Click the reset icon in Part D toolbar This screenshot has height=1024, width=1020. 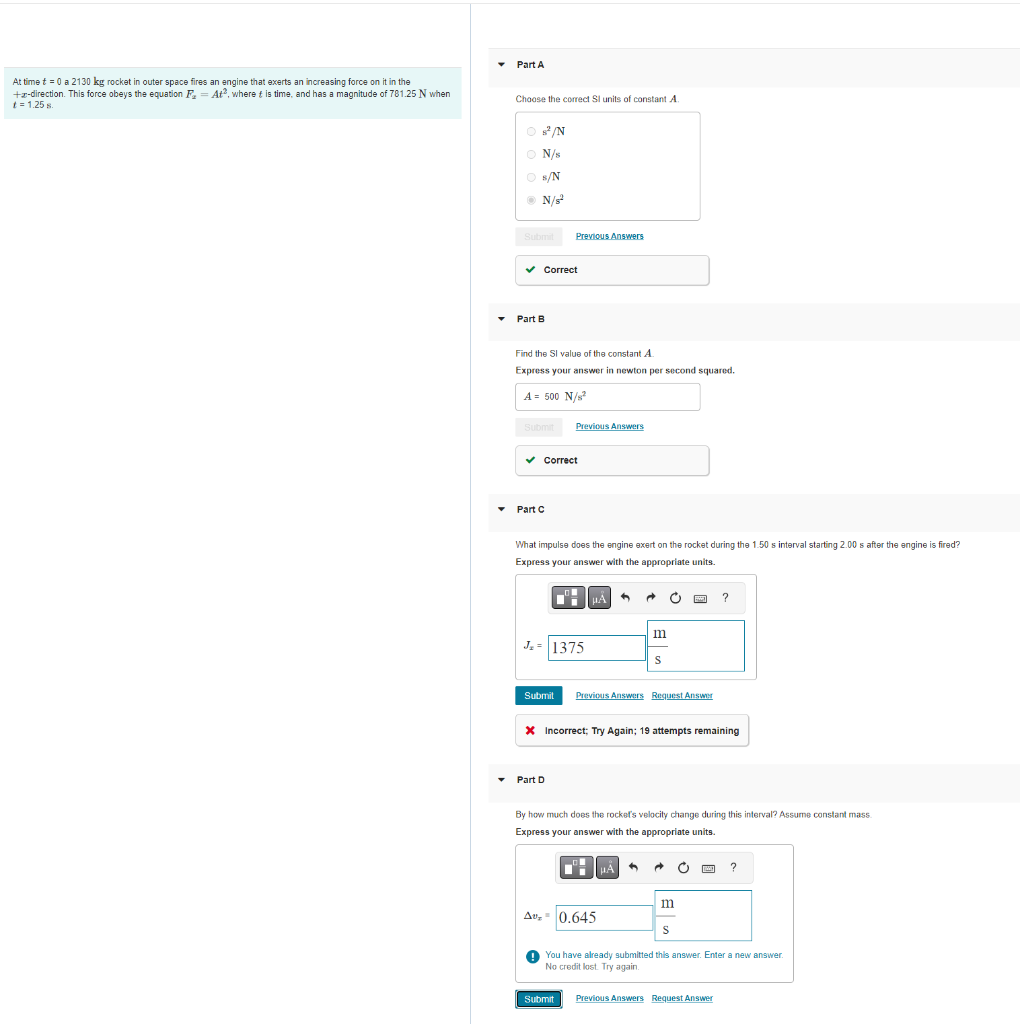point(683,867)
